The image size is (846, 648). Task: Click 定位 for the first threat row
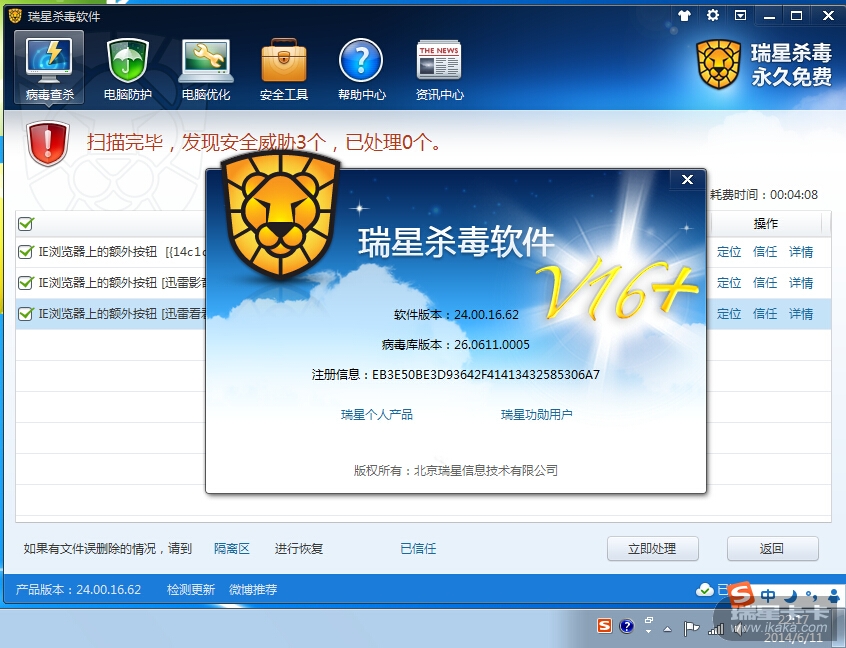pyautogui.click(x=729, y=252)
